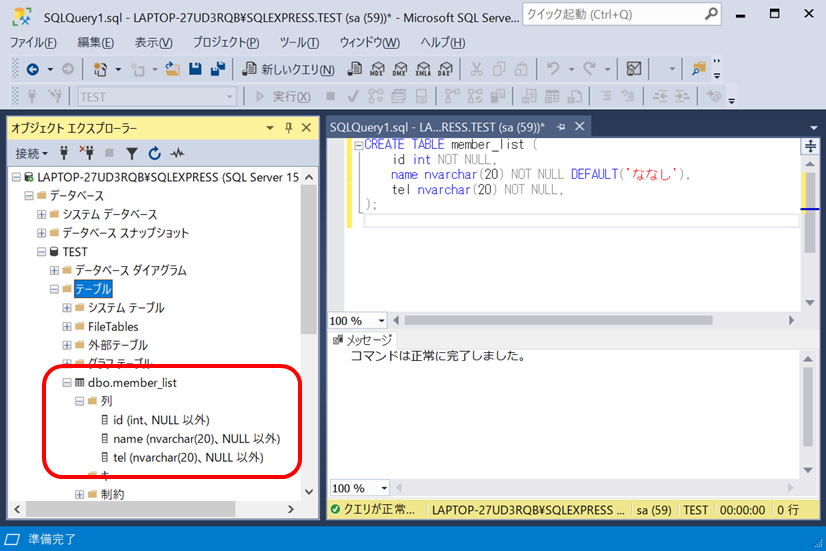Click the MDX query icon
826x551 pixels.
[x=377, y=69]
